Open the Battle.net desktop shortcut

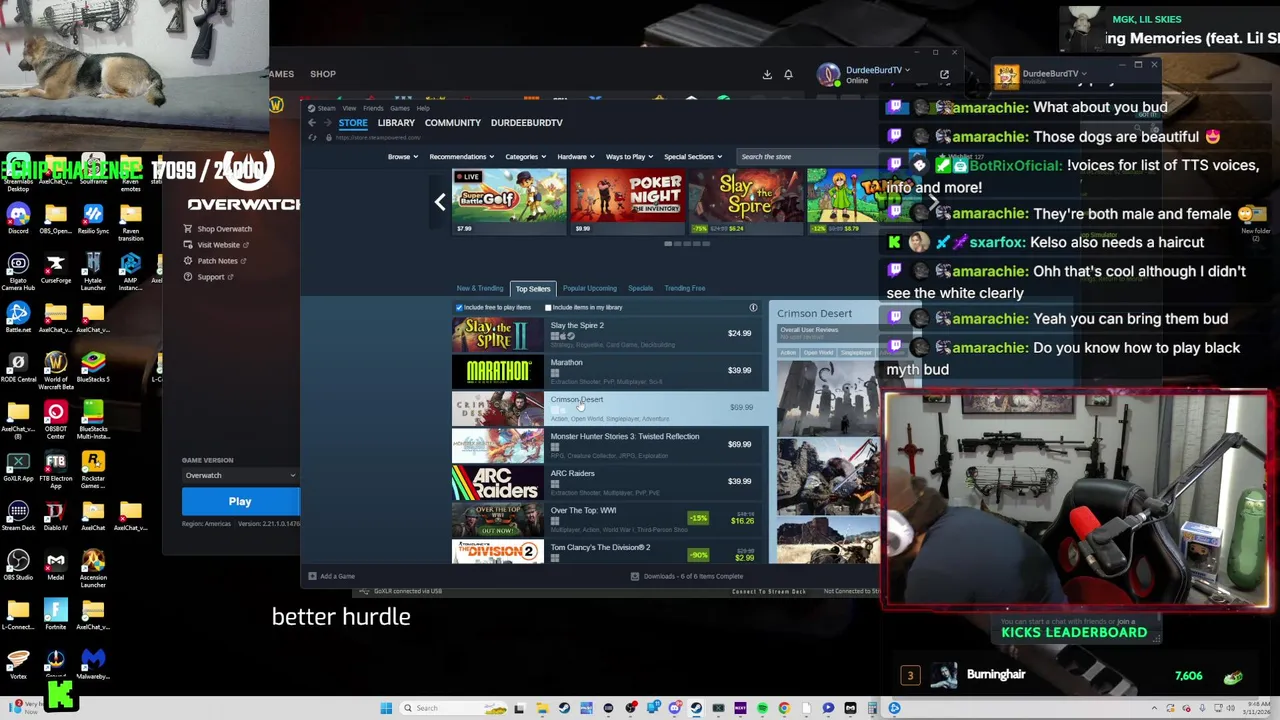point(18,317)
